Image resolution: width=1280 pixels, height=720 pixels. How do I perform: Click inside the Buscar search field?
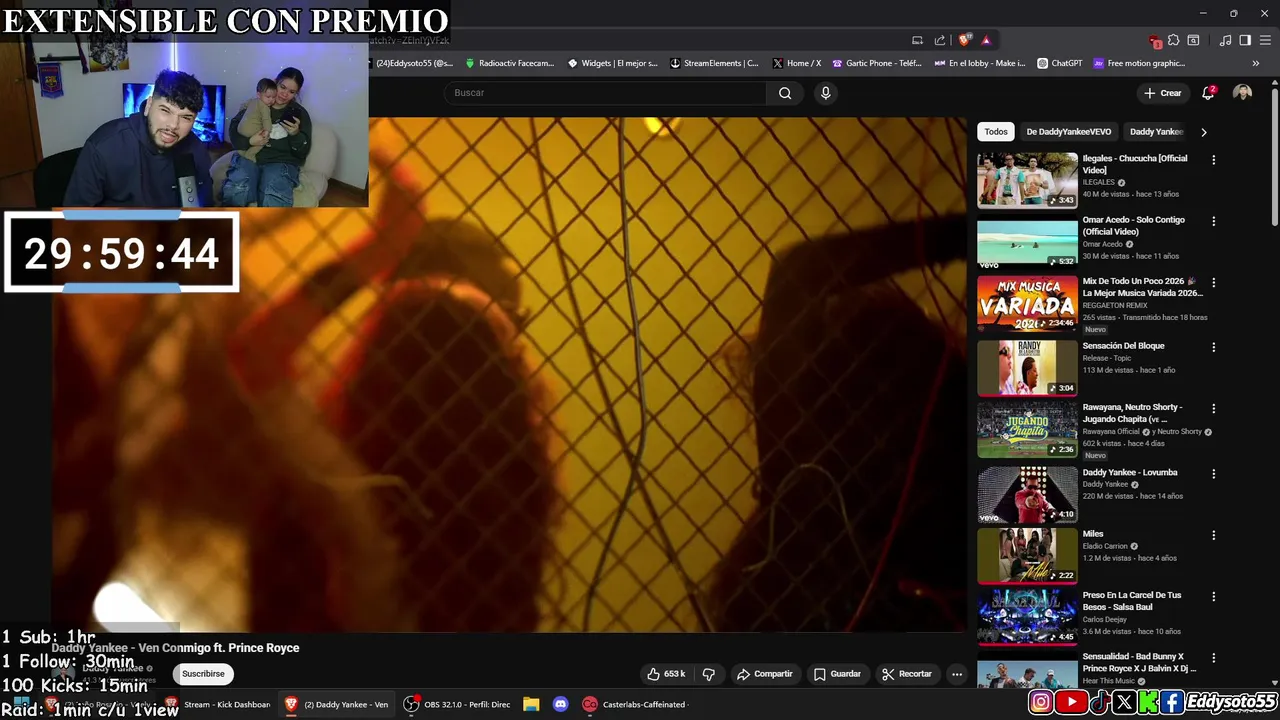coord(605,93)
